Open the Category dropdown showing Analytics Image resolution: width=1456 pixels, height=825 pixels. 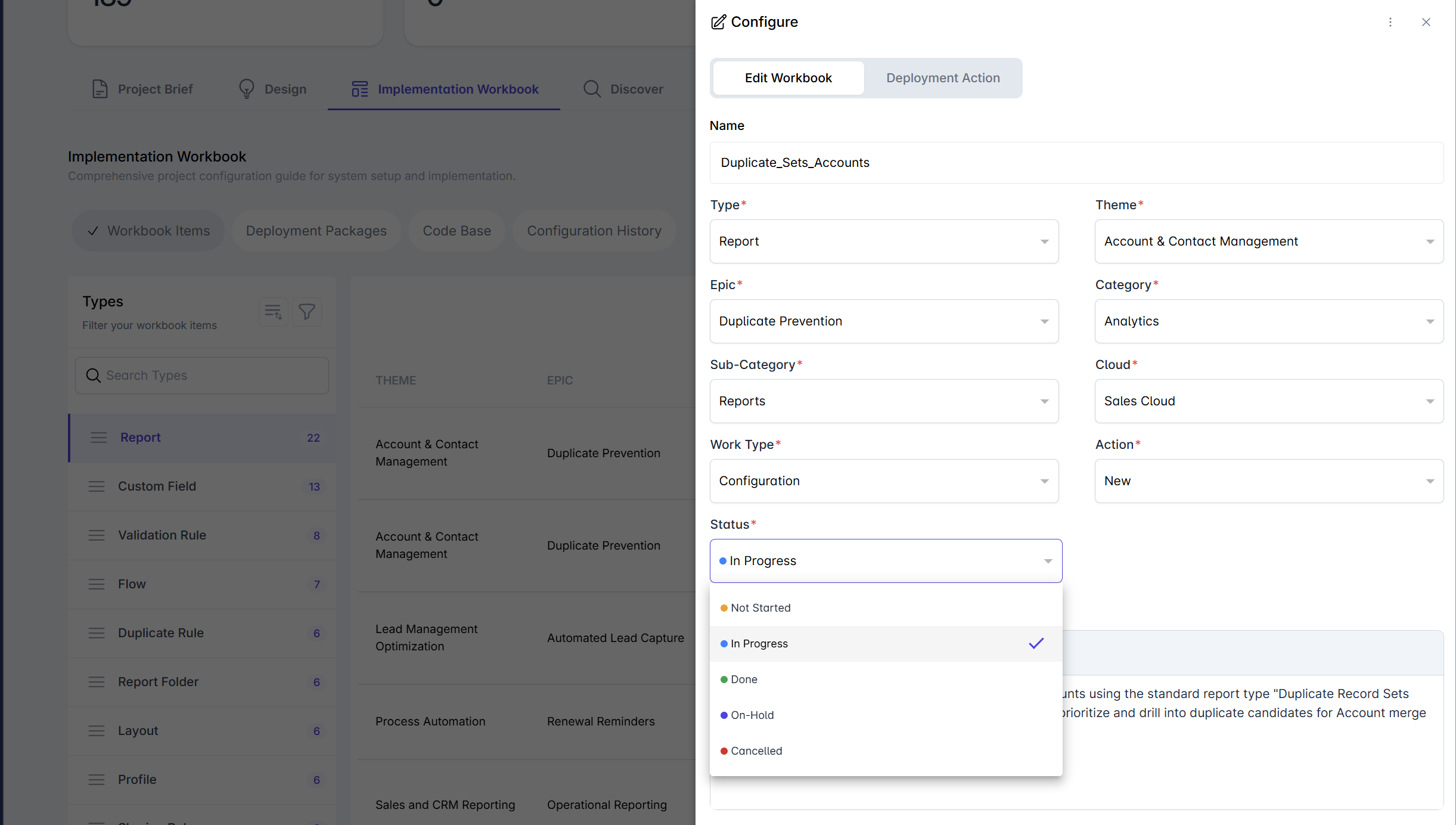[1269, 321]
